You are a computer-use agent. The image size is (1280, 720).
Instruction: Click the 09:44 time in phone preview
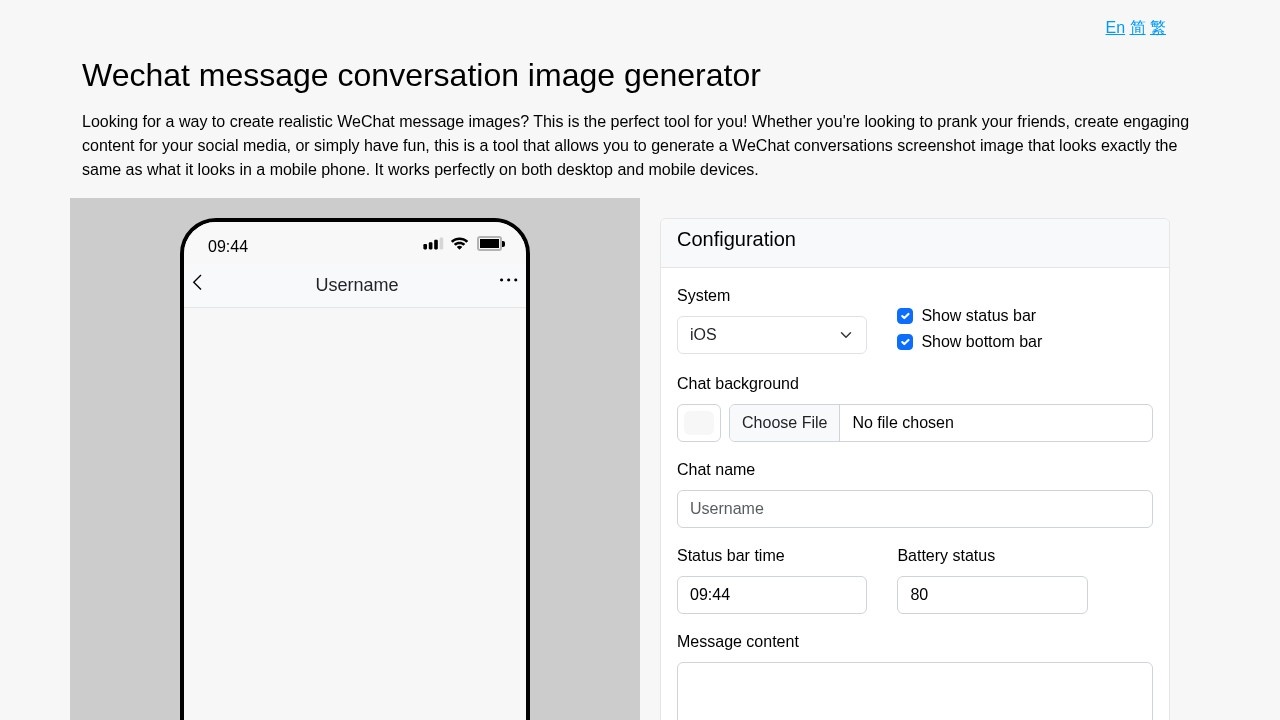(228, 247)
